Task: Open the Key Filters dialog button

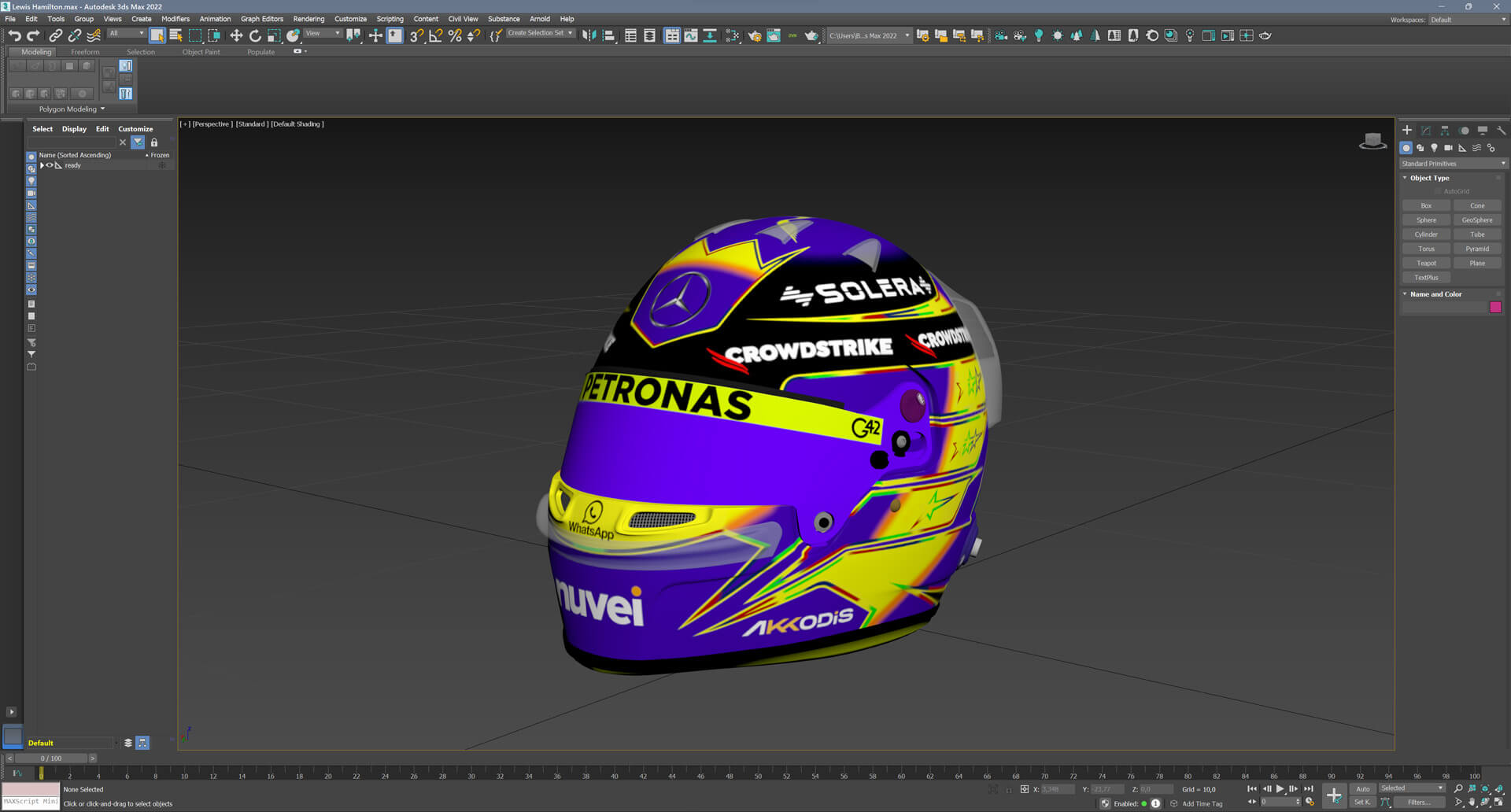Action: point(1419,803)
